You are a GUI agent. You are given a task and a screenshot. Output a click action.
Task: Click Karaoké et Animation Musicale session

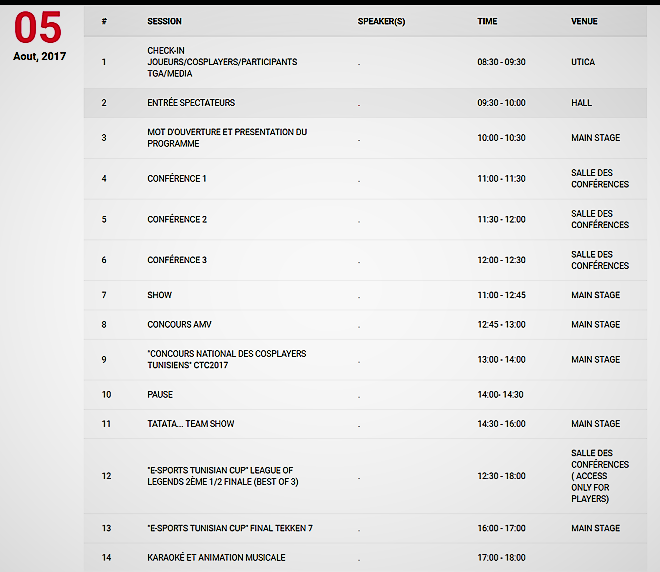(216, 558)
